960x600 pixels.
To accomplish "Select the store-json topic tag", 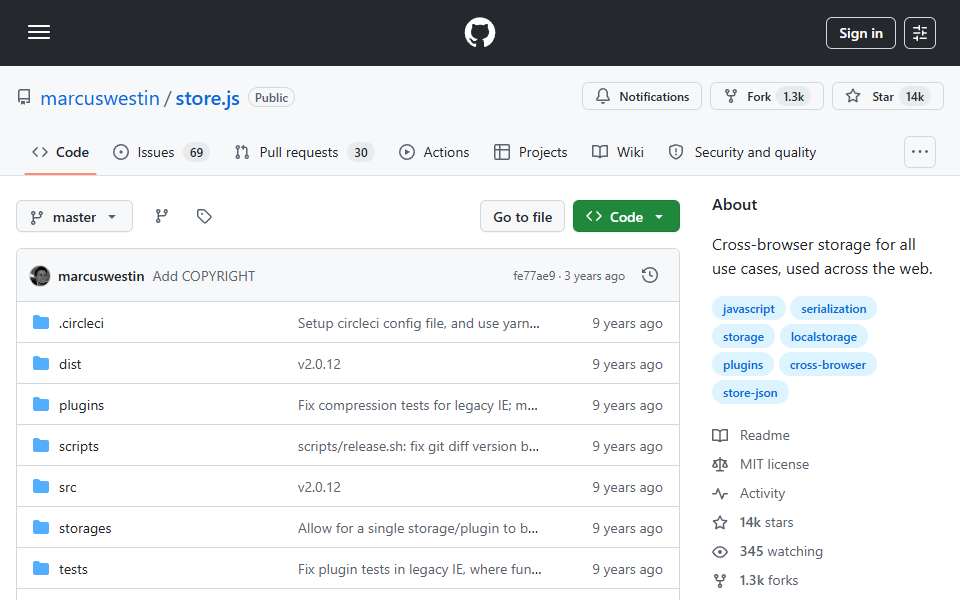I will [750, 393].
